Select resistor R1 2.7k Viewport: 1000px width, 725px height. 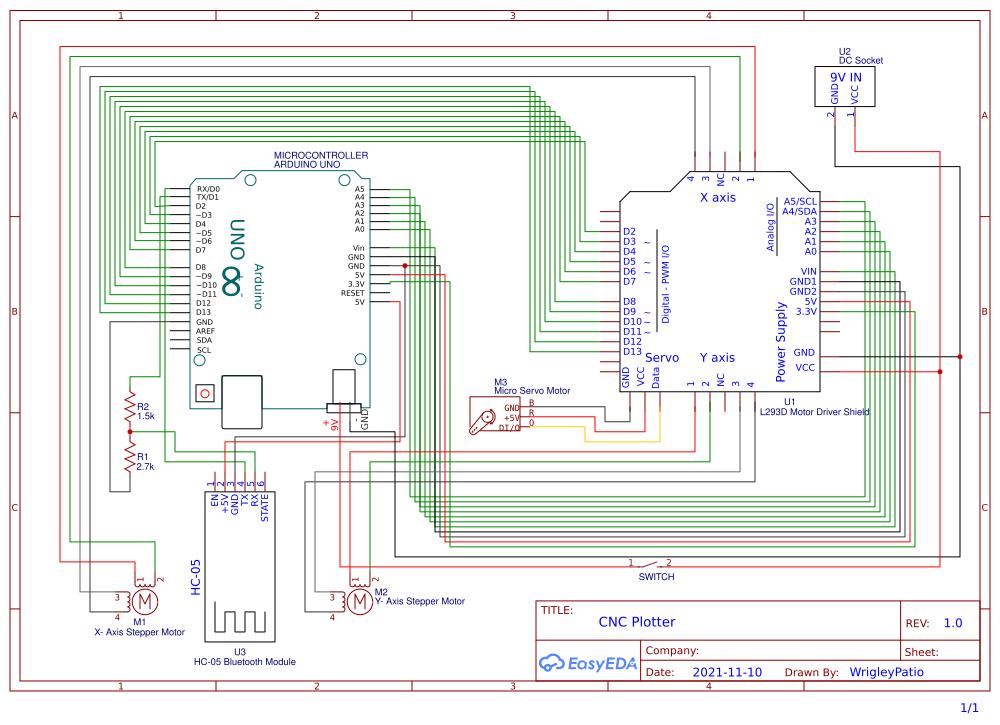pyautogui.click(x=128, y=458)
